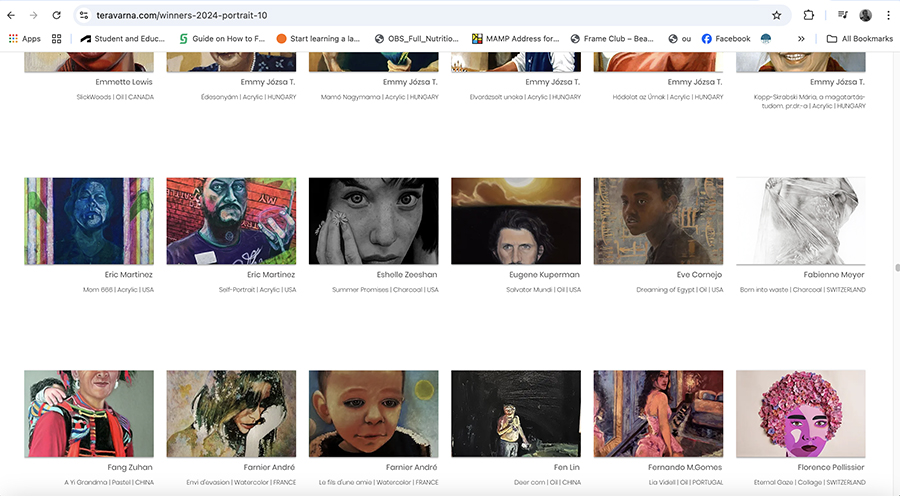Viewport: 900px width, 496px height.
Task: Open Eric Martinez Mom 666 artwork thumbnail
Action: pos(89,221)
